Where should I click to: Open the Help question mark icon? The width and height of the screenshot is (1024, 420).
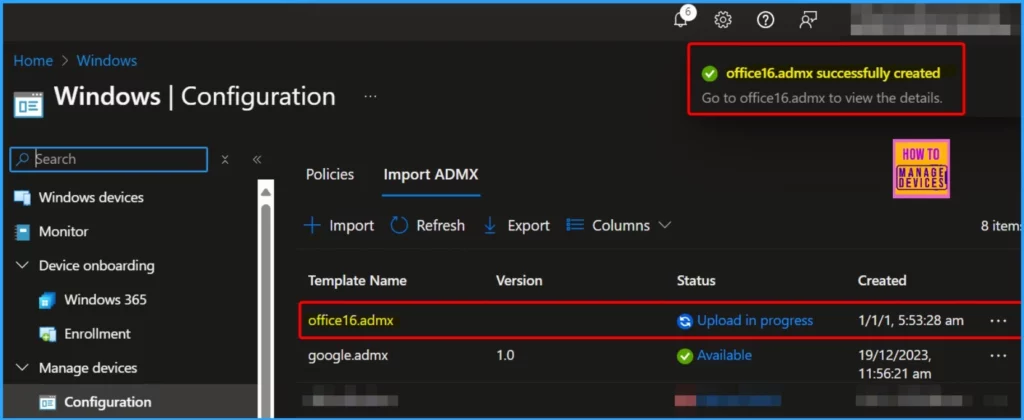pos(765,20)
